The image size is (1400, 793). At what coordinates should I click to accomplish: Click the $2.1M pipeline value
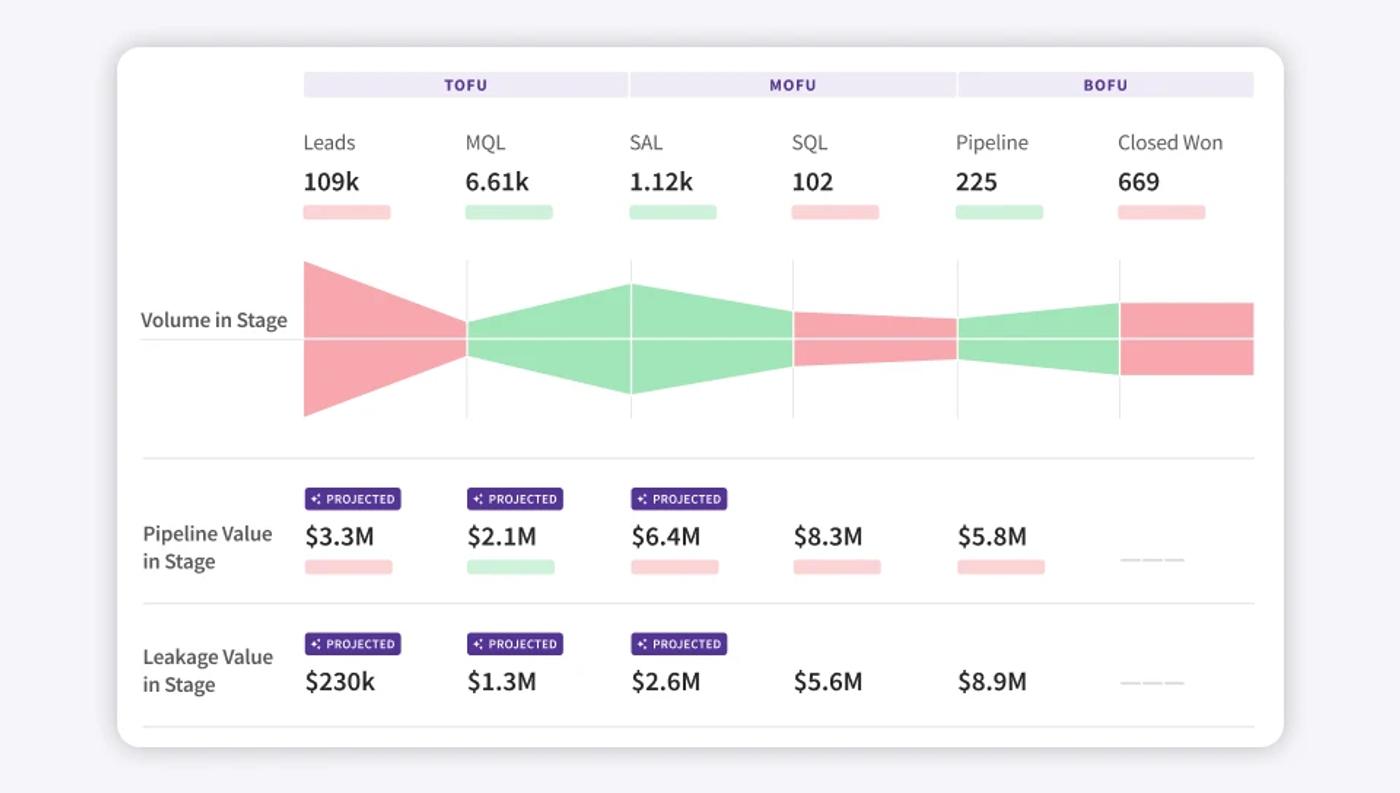point(502,537)
